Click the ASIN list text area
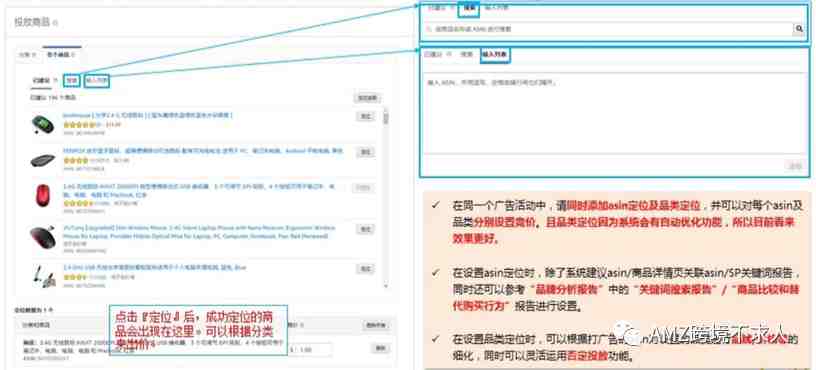The image size is (816, 370). point(615,113)
